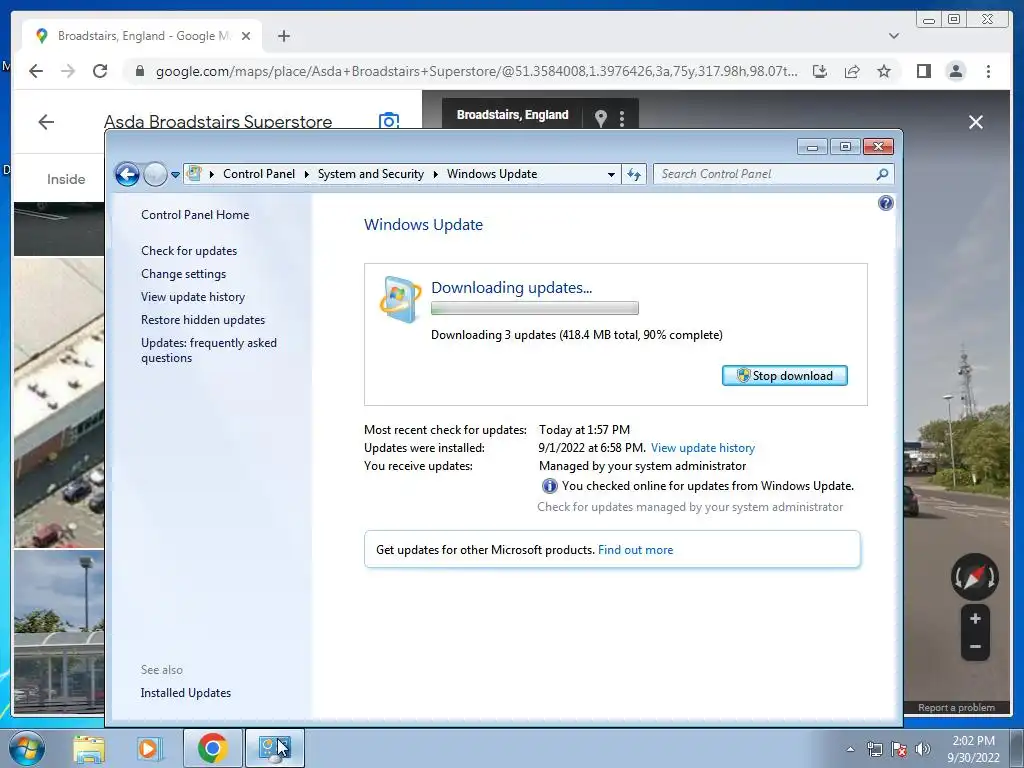This screenshot has width=1024, height=768.
Task: Open a new Chrome tab
Action: 283,36
